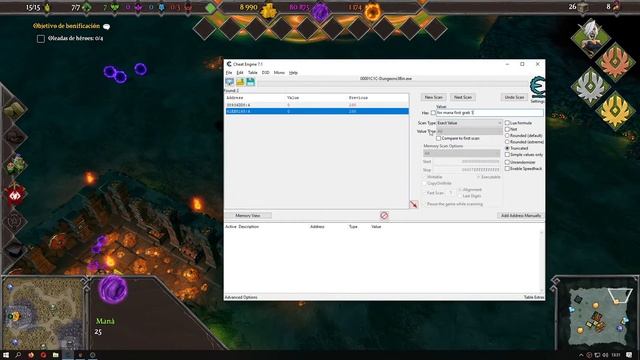
Task: Enable Simple values only
Action: coord(507,155)
